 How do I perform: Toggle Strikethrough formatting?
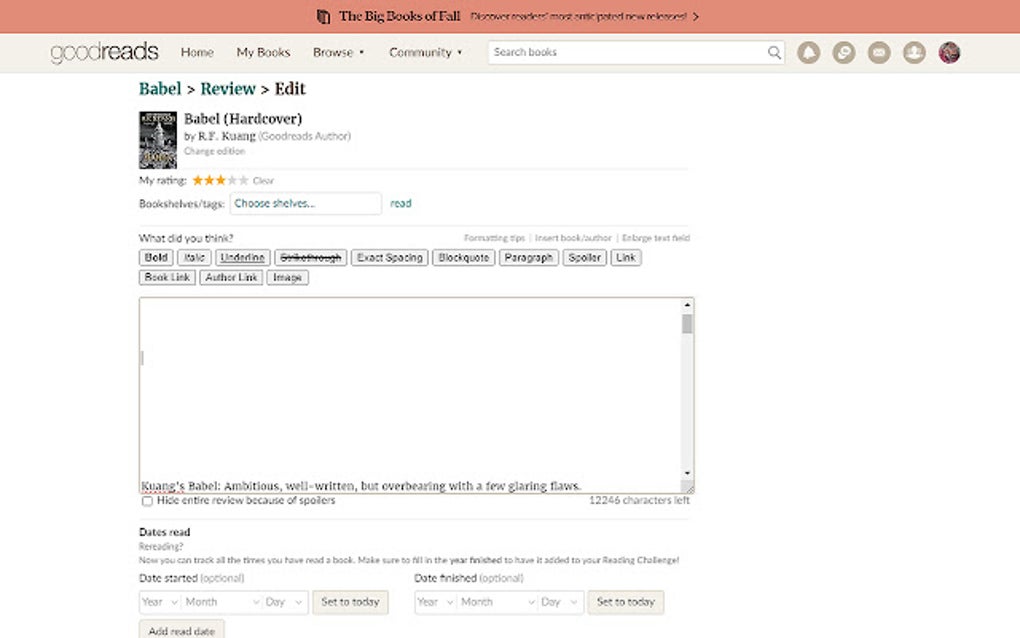click(x=310, y=257)
